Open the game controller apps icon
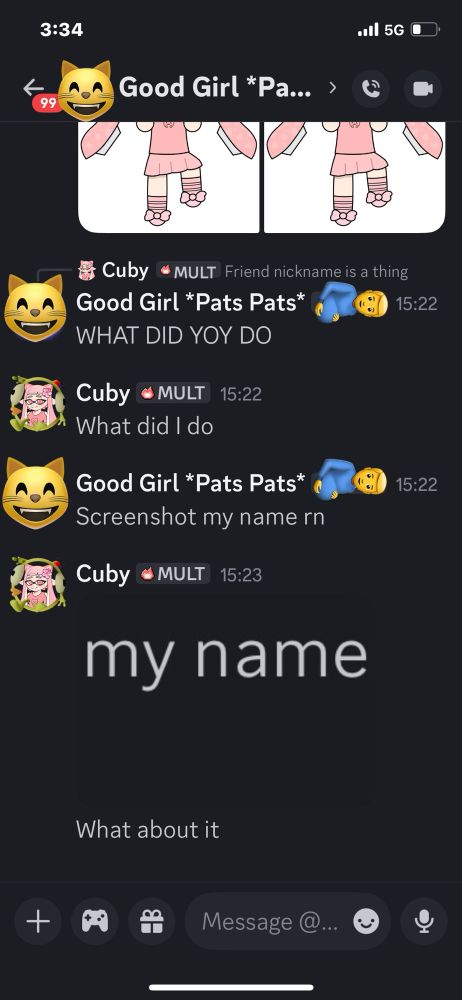The width and height of the screenshot is (462, 1000). (x=95, y=921)
